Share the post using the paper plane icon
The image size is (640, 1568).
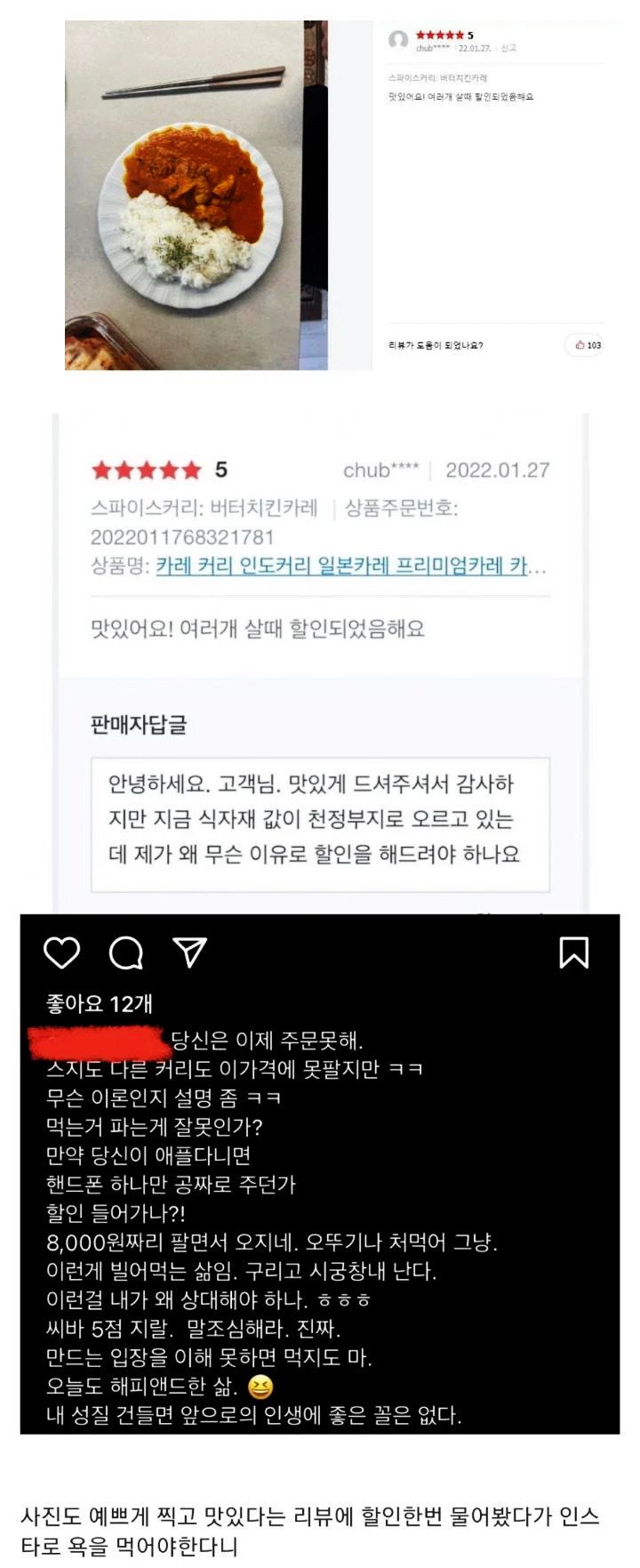(x=190, y=952)
